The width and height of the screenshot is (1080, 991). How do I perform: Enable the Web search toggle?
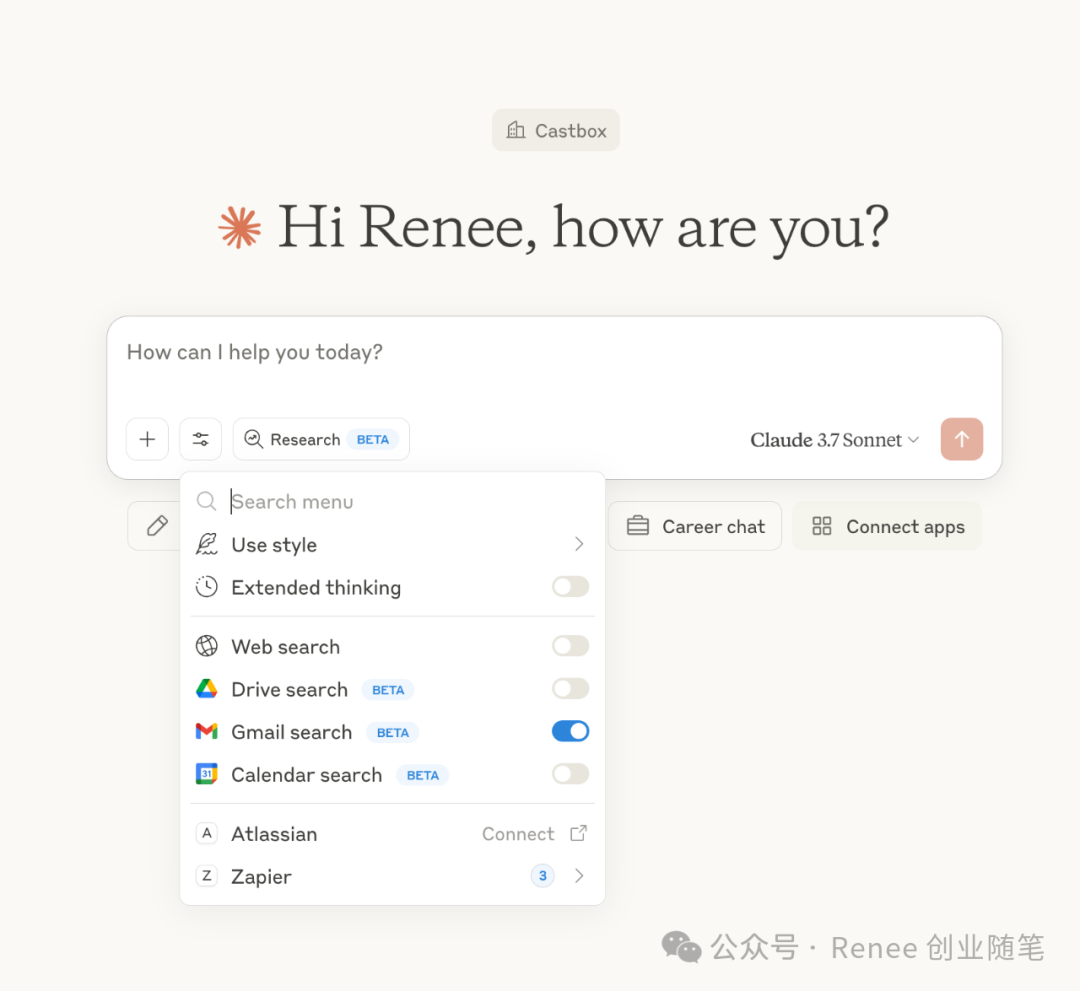point(570,646)
